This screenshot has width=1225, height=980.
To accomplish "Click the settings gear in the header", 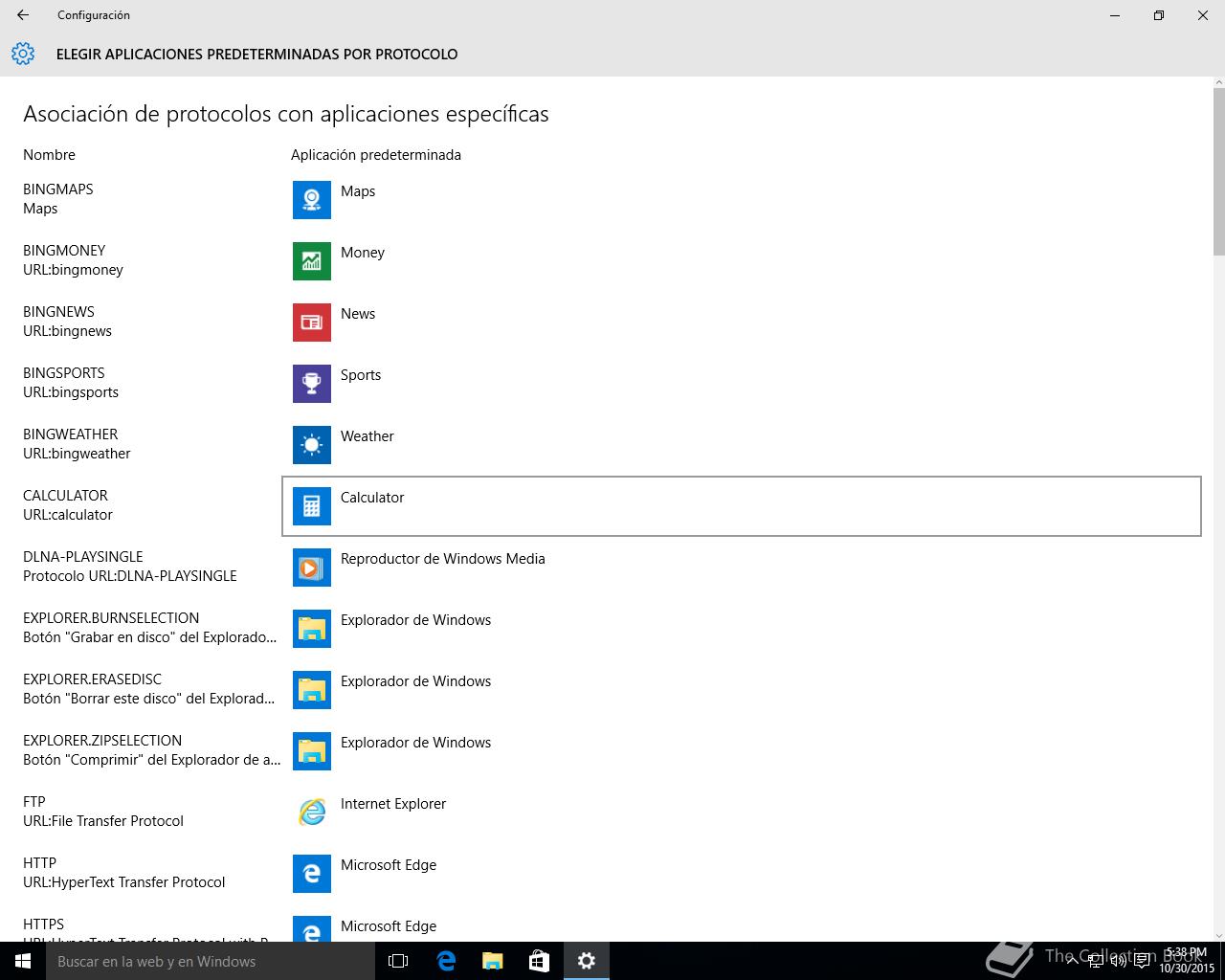I will point(23,54).
